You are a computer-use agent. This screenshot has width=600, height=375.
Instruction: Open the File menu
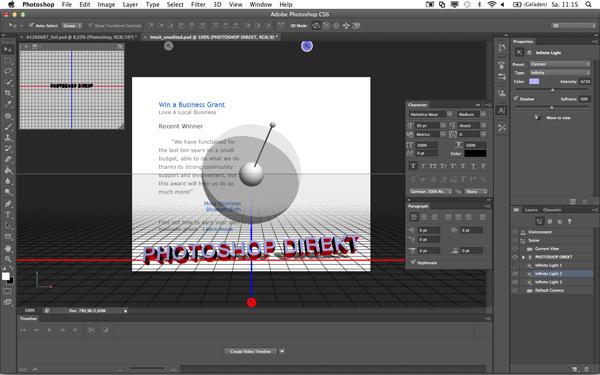67,5
